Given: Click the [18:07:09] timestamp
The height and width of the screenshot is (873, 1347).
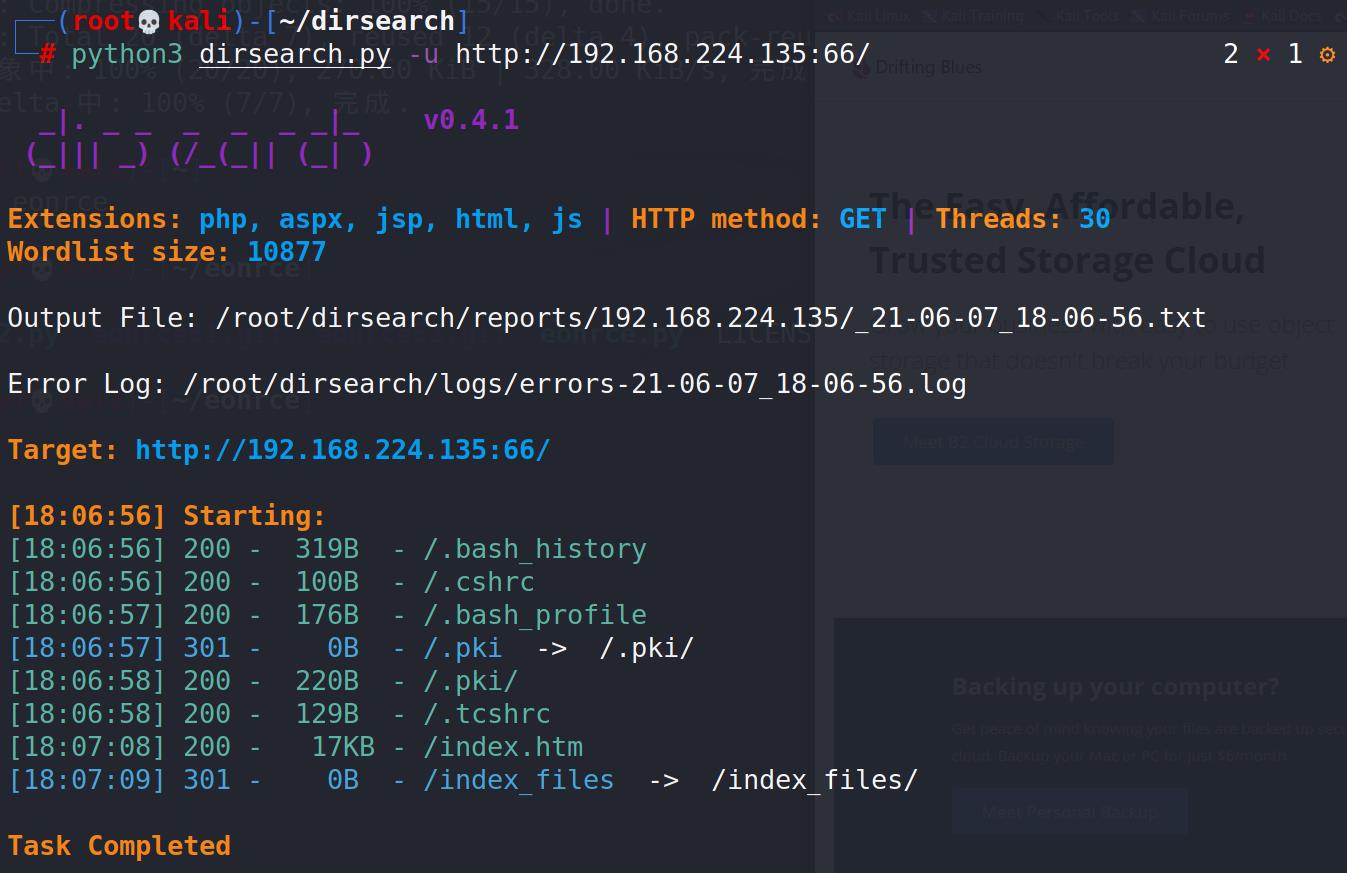Looking at the screenshot, I should (x=87, y=780).
